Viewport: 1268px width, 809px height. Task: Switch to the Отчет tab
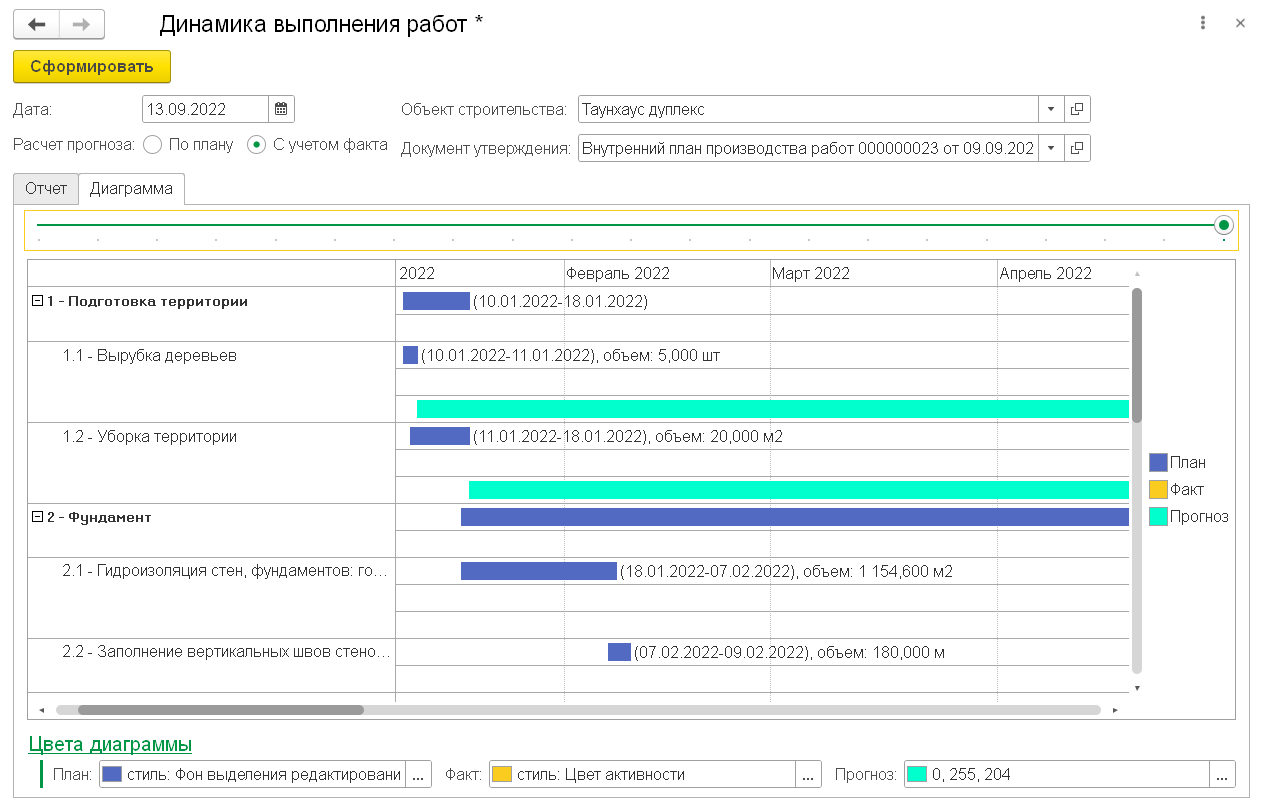click(46, 188)
